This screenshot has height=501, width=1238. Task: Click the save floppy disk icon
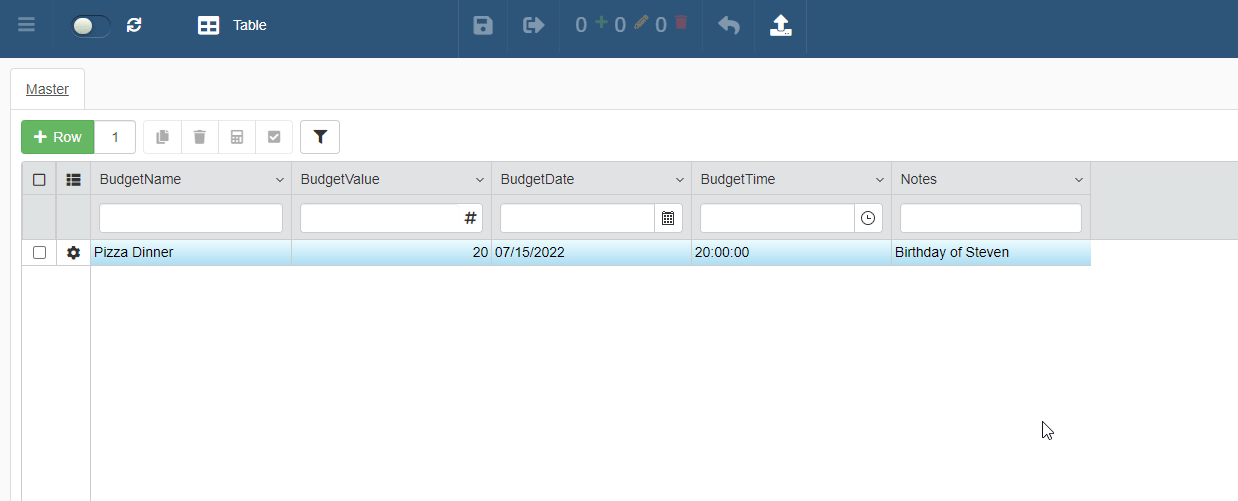pos(483,25)
